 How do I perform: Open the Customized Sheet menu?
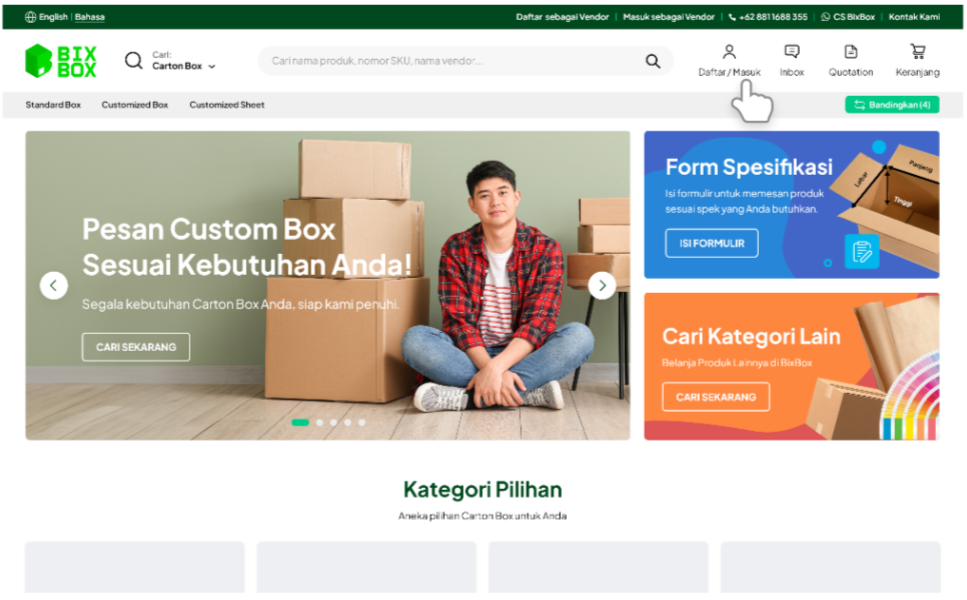(x=227, y=105)
